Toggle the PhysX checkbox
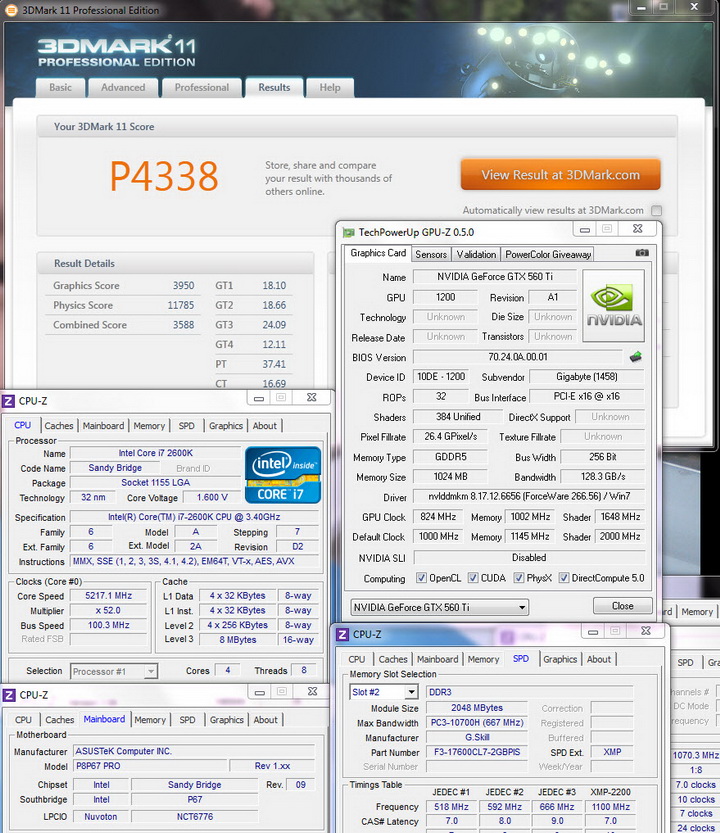 519,578
